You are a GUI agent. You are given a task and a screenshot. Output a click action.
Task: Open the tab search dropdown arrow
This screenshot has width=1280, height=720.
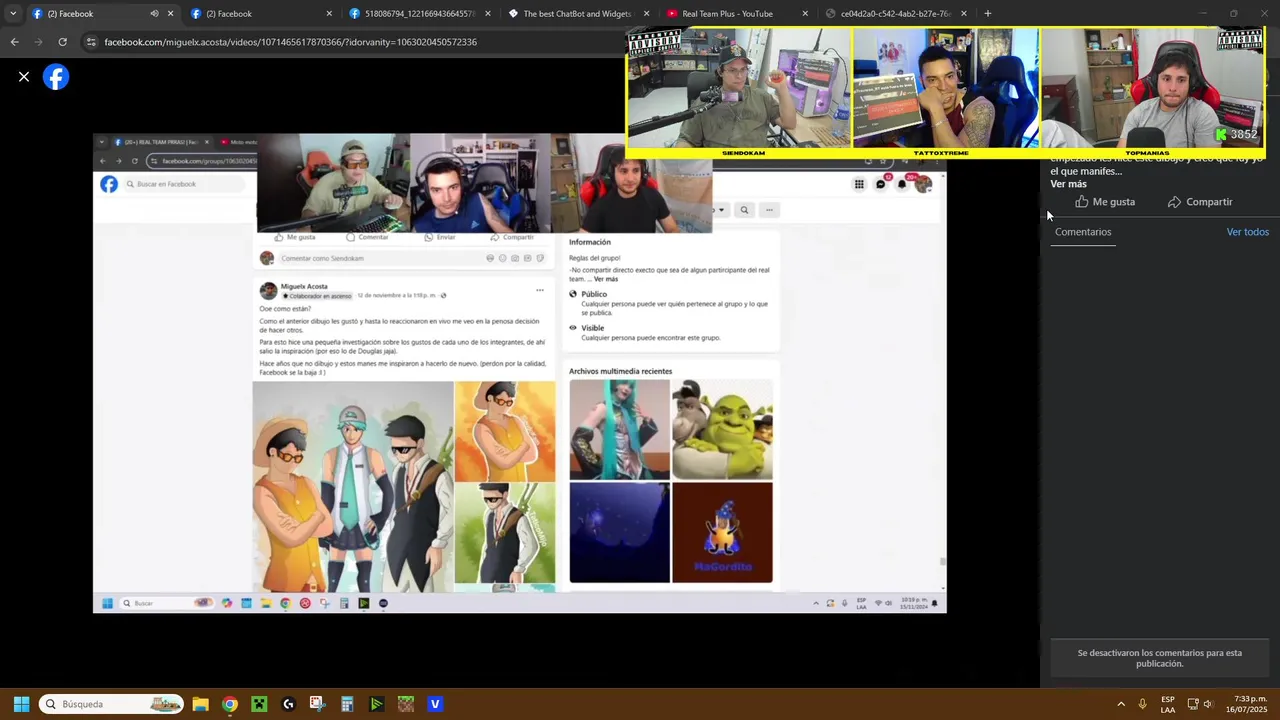tap(12, 14)
